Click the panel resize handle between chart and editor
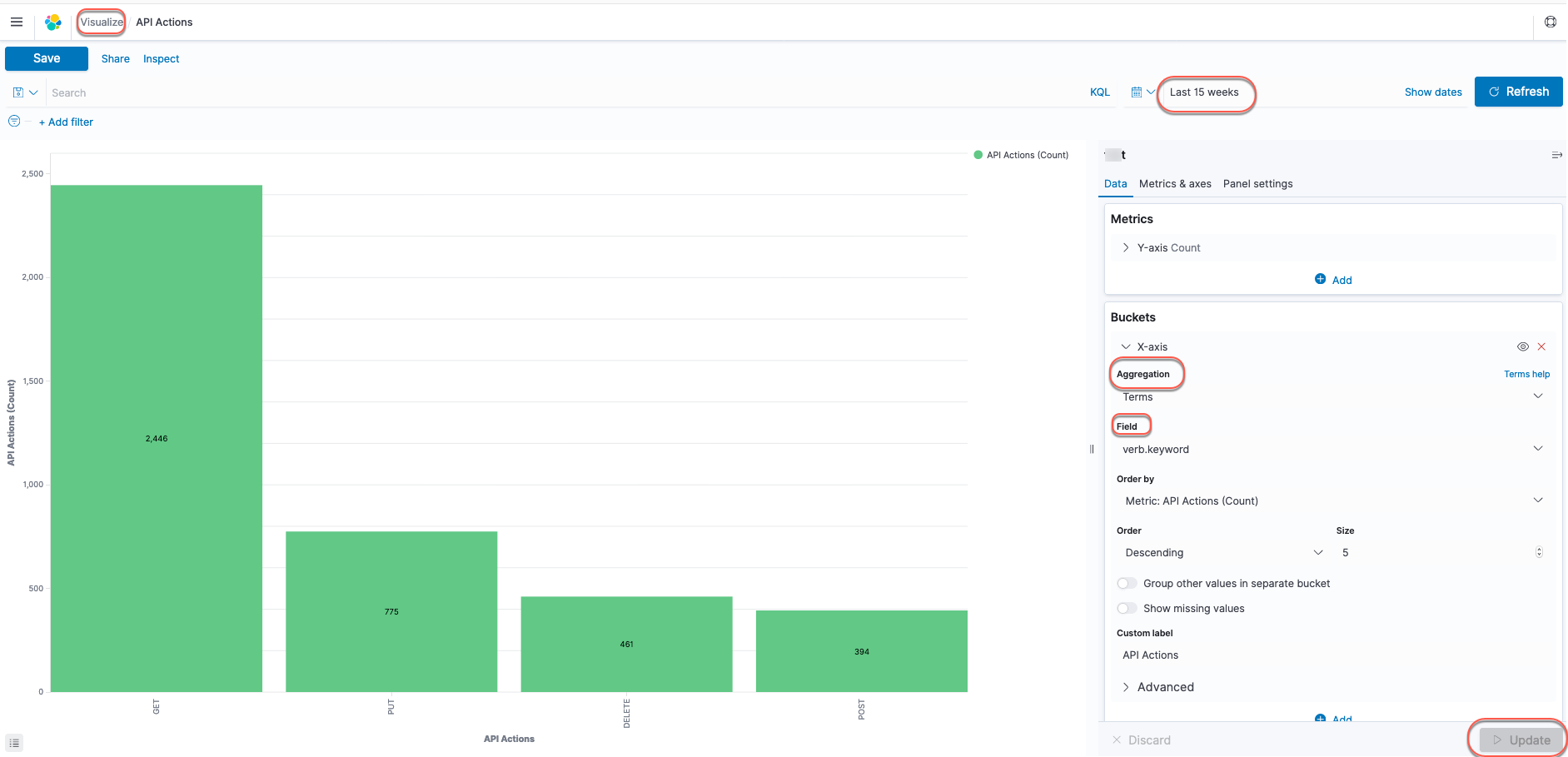Viewport: 1568px width, 757px height. 1092,449
